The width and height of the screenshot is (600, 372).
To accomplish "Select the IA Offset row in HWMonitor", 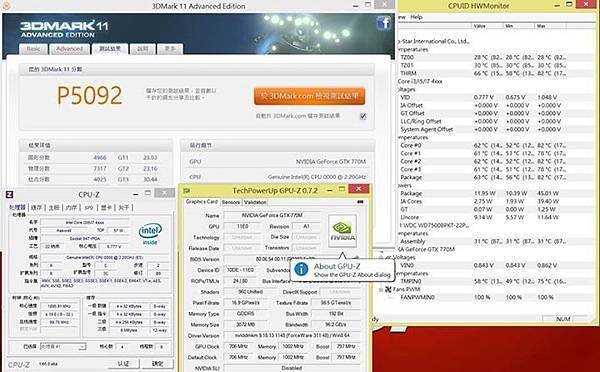I will coord(483,105).
